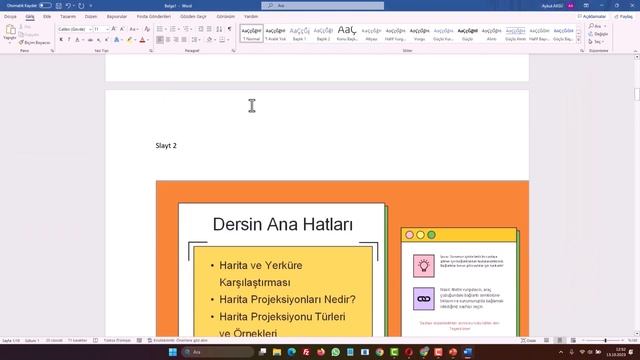Decrease the paragraph indent

[x=201, y=29]
